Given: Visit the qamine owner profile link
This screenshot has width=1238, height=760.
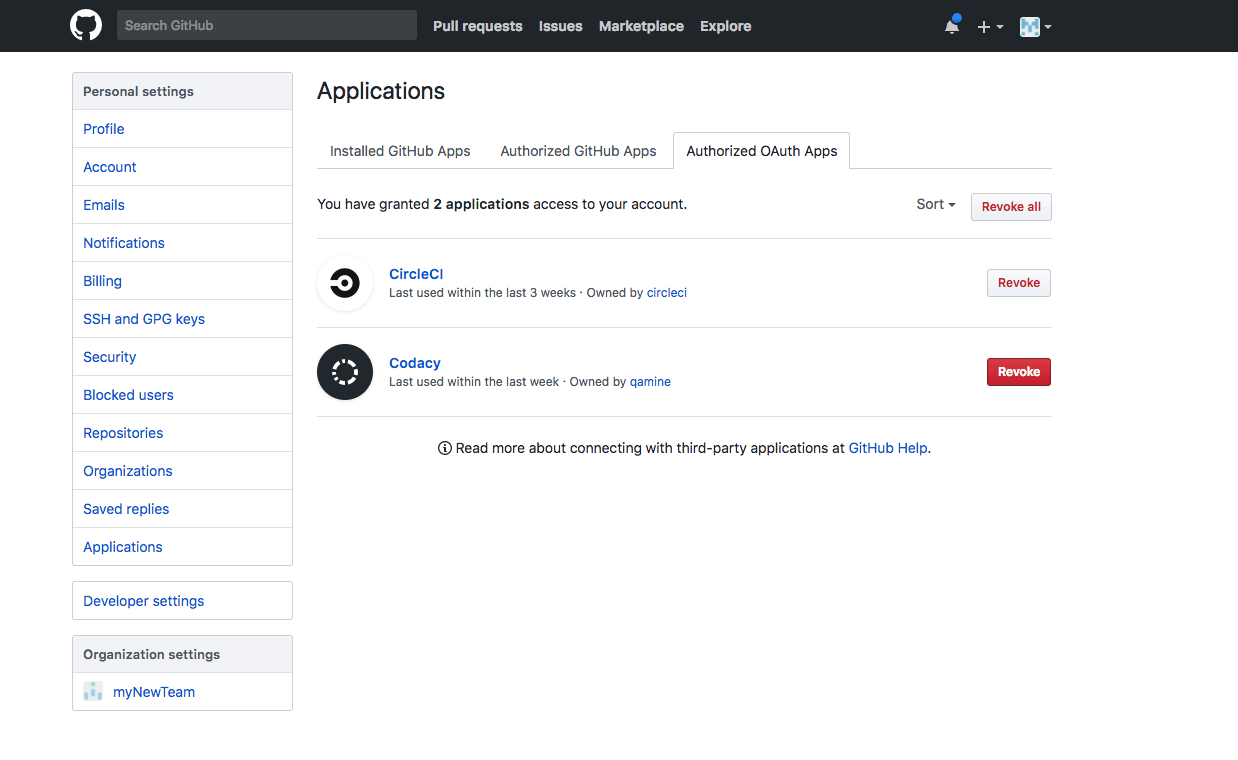Looking at the screenshot, I should click(650, 382).
